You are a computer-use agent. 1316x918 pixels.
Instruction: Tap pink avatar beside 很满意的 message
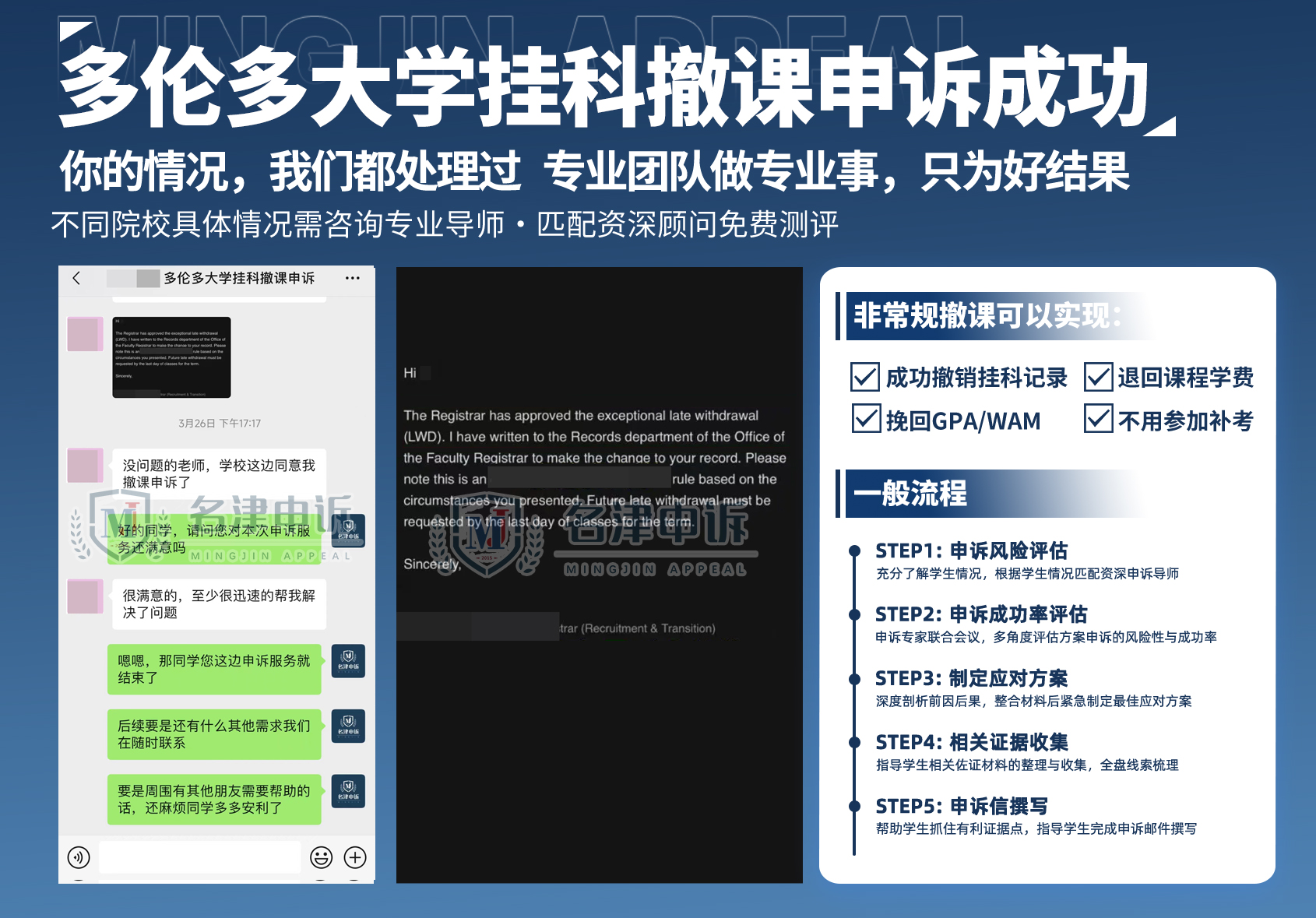click(x=85, y=596)
